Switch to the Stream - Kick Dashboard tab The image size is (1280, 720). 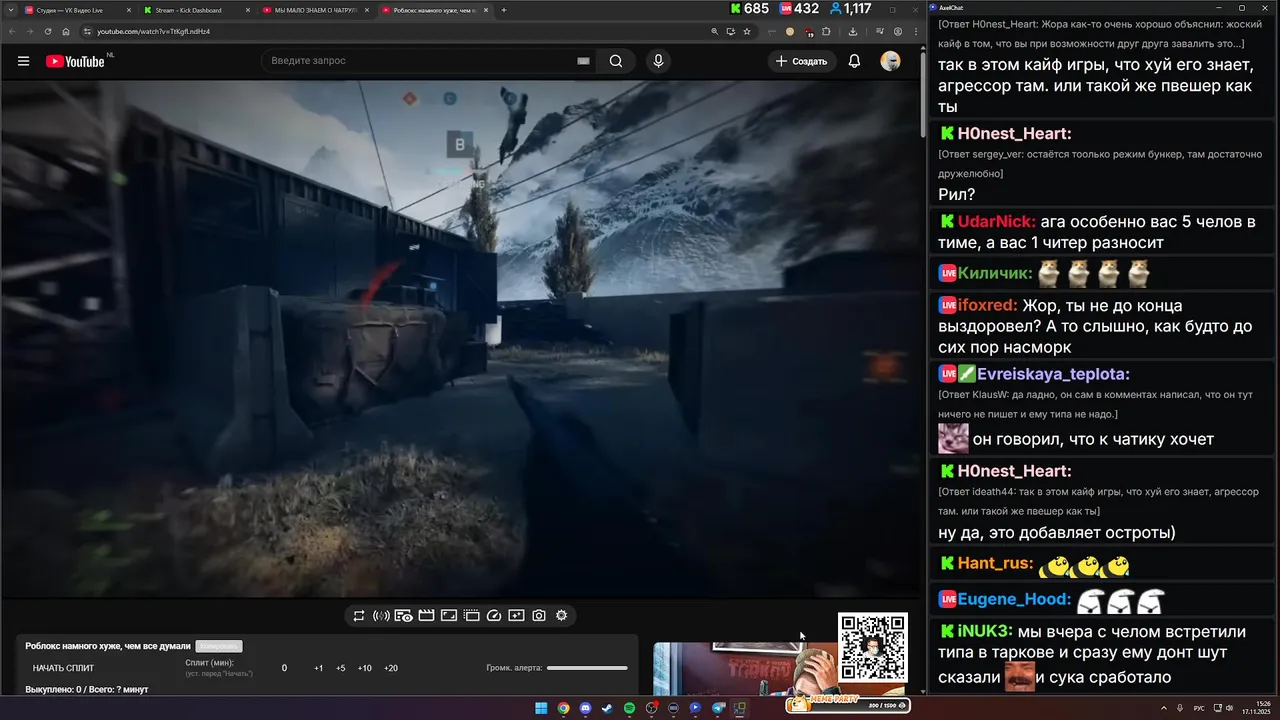196,10
